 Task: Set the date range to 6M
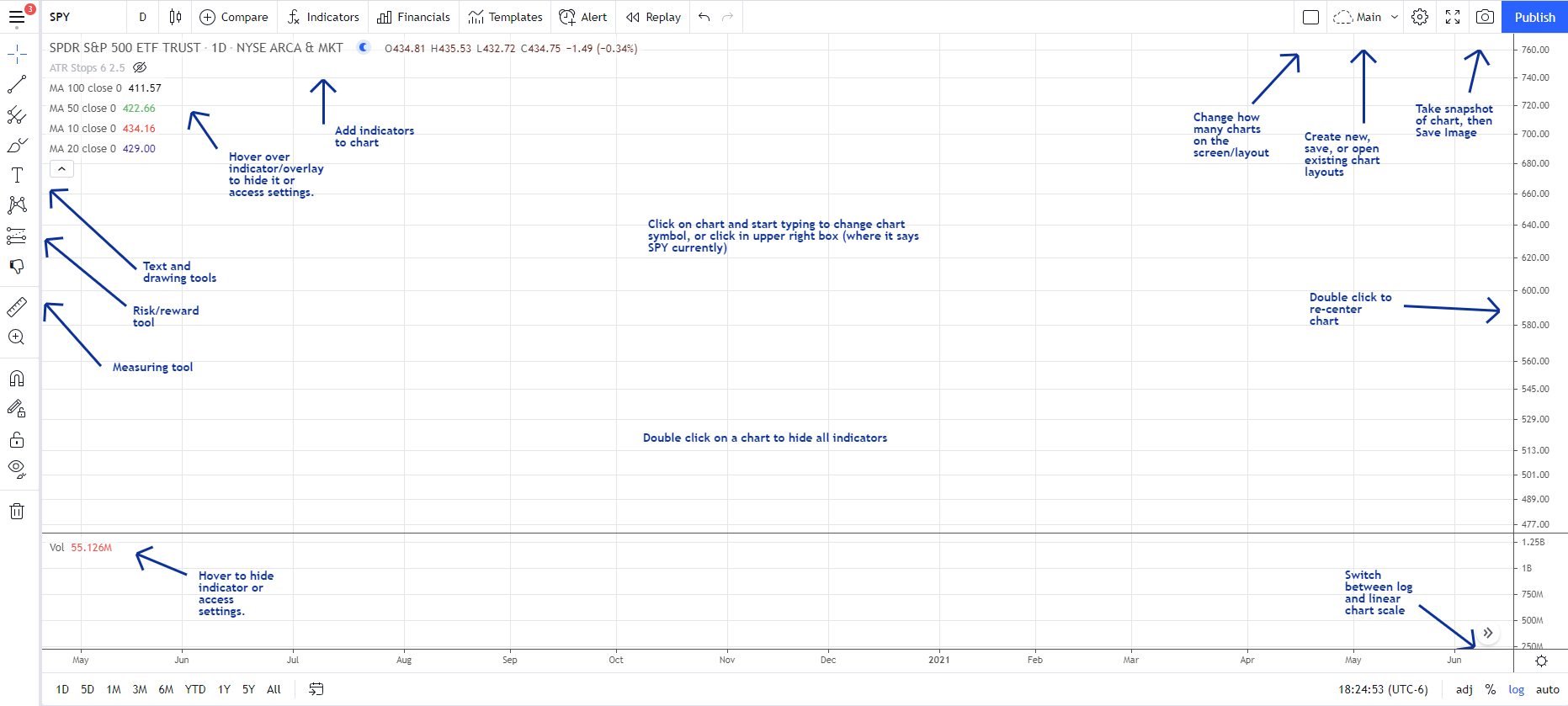(166, 689)
